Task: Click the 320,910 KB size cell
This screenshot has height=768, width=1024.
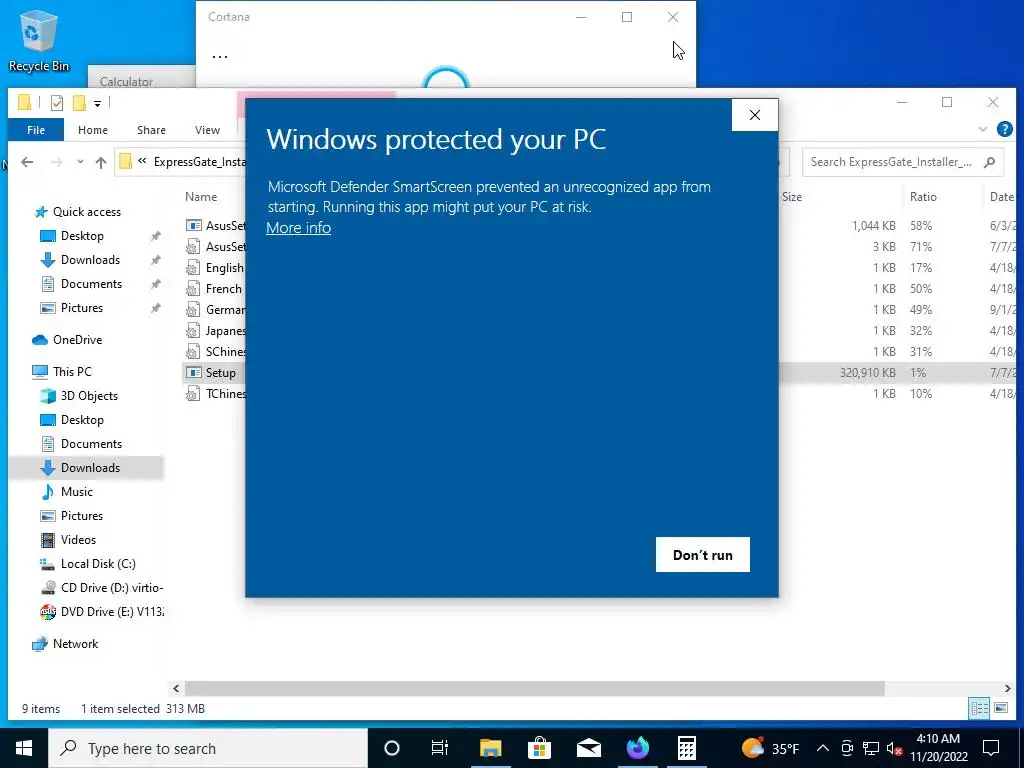Action: [867, 373]
